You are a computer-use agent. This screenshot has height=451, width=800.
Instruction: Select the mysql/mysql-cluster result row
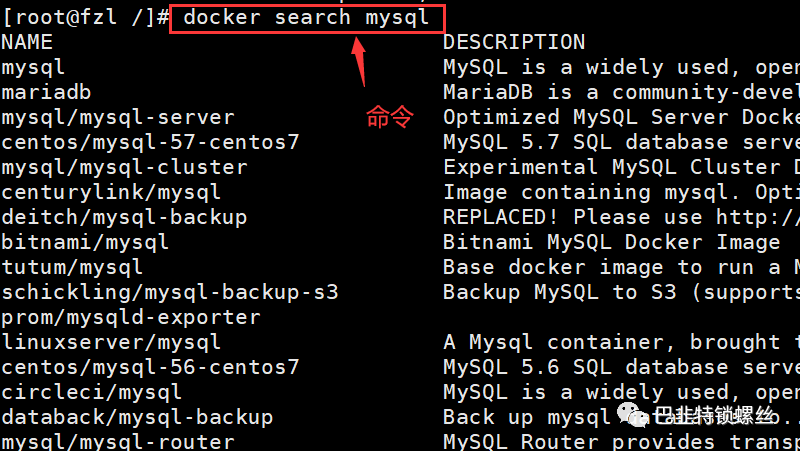(124, 167)
